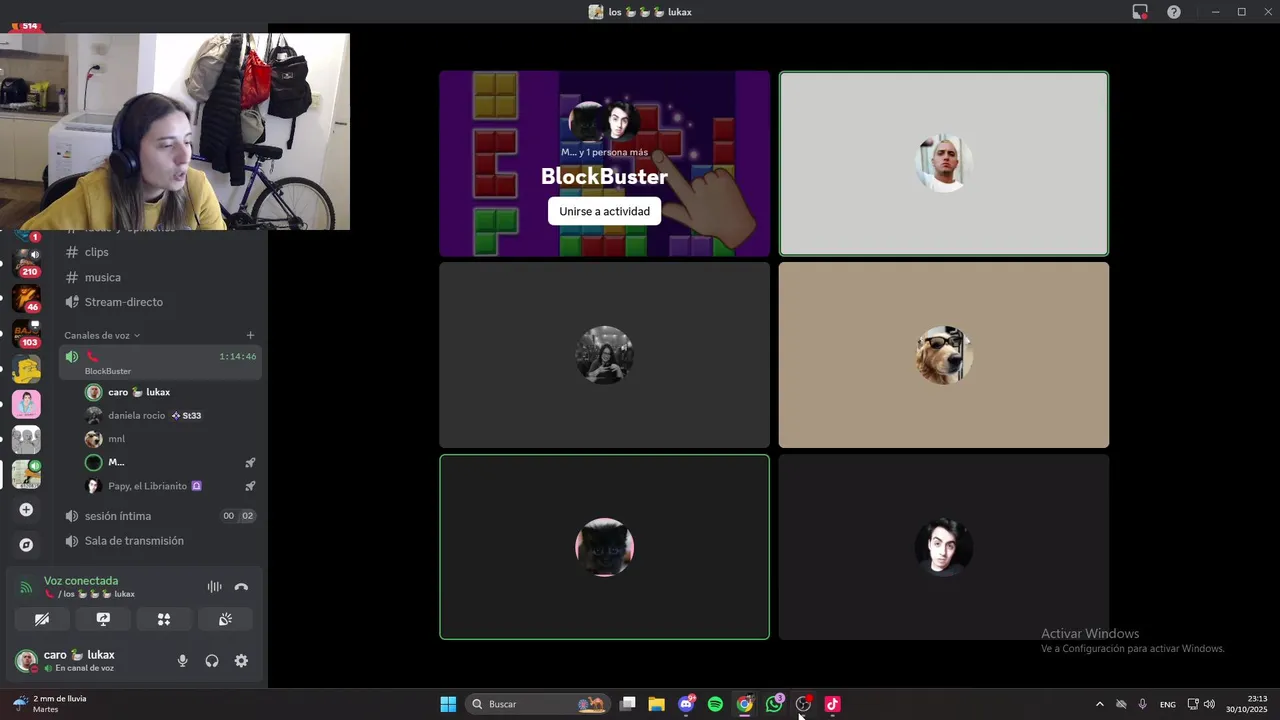Select dog with sunglasses avatar tile
Viewport: 1280px width, 720px height.
coord(944,355)
